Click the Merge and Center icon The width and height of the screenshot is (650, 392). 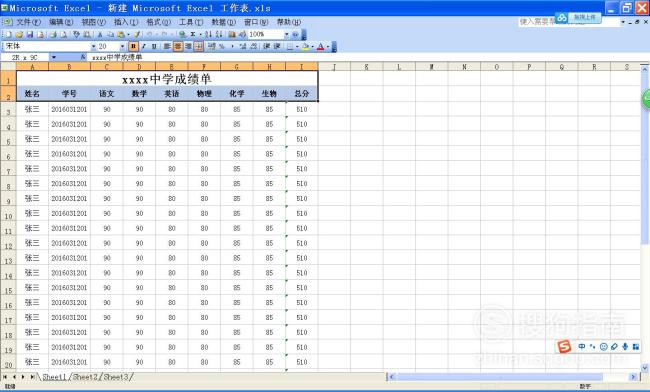[199, 46]
